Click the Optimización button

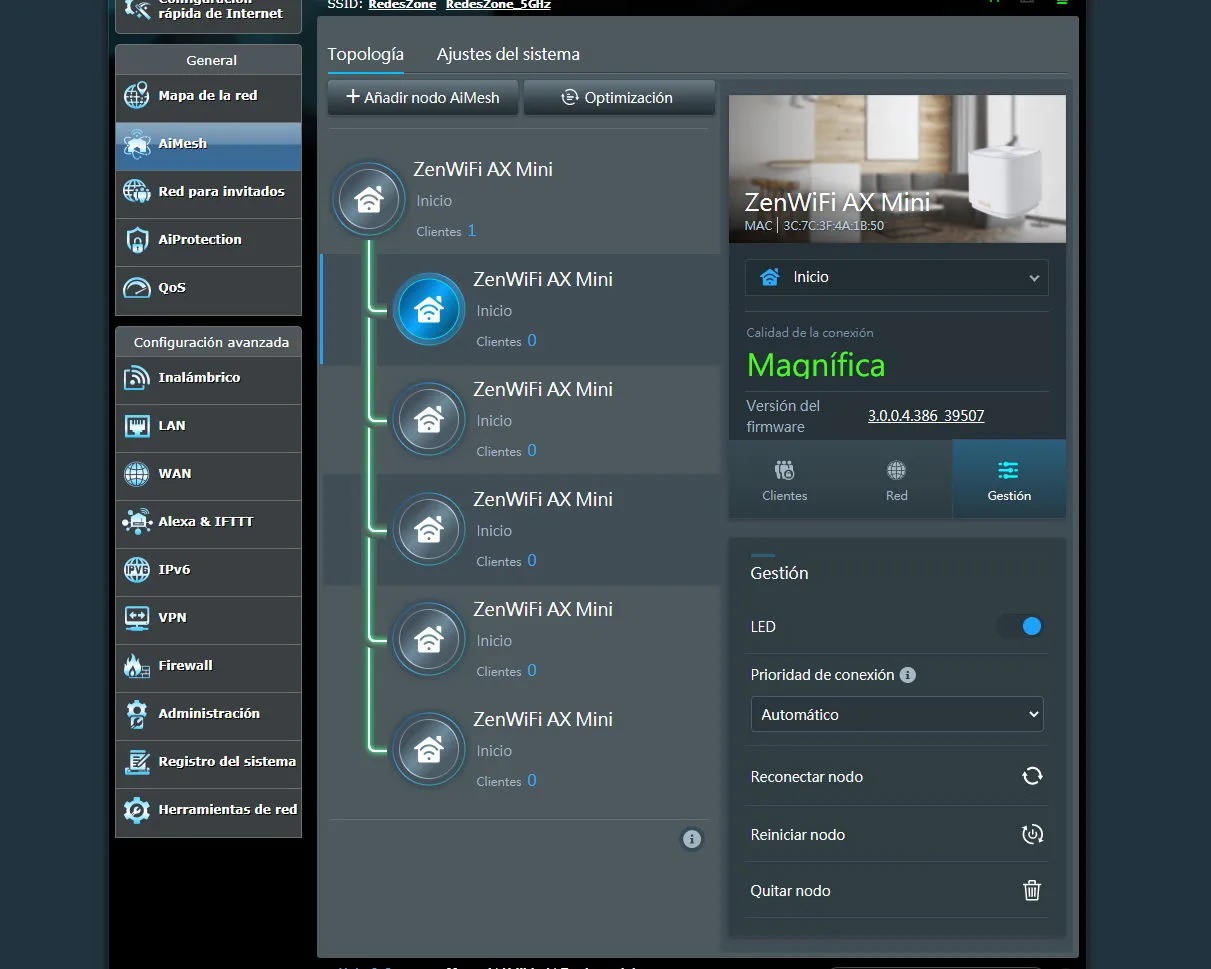tap(619, 98)
